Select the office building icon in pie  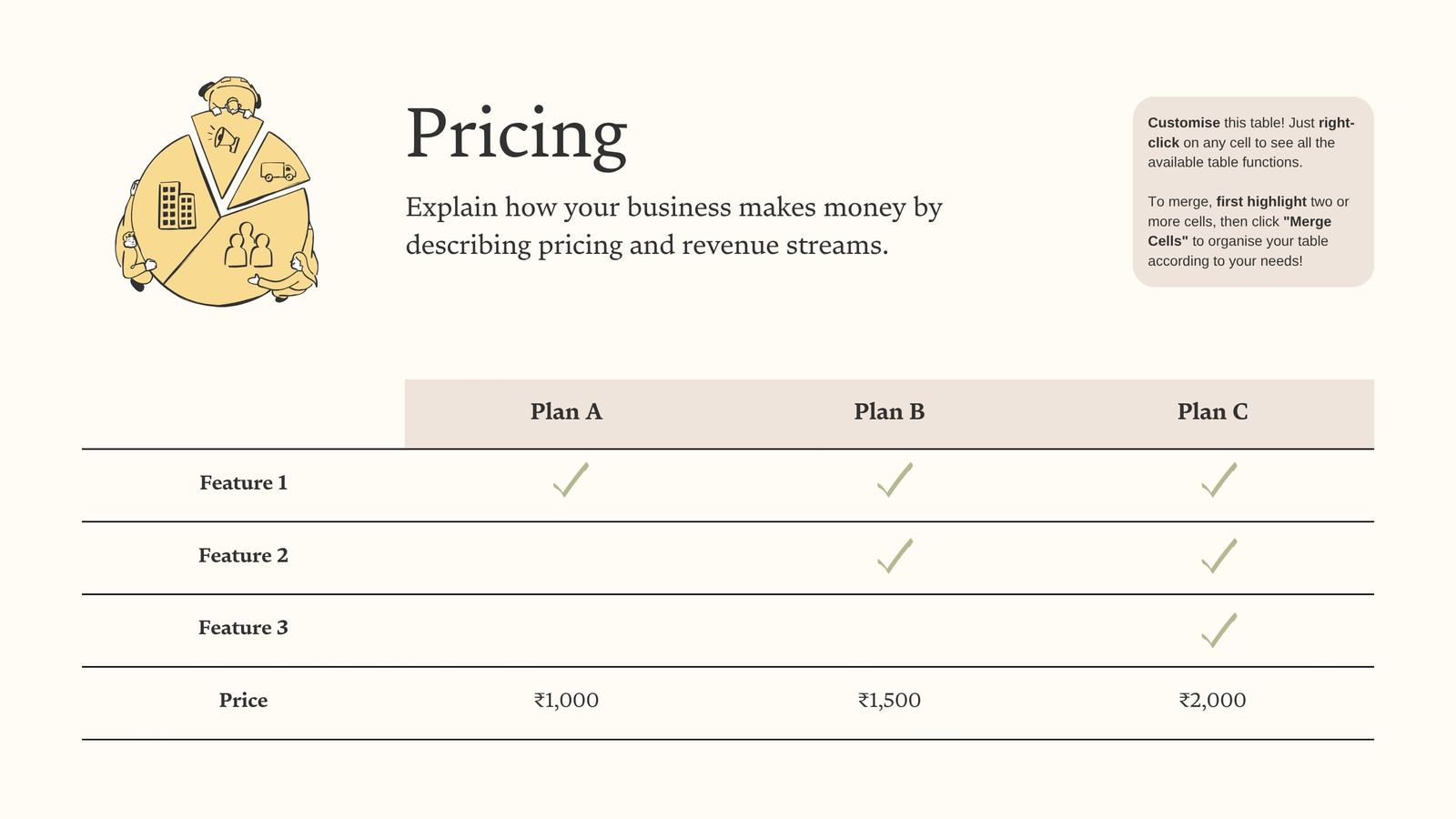(177, 205)
